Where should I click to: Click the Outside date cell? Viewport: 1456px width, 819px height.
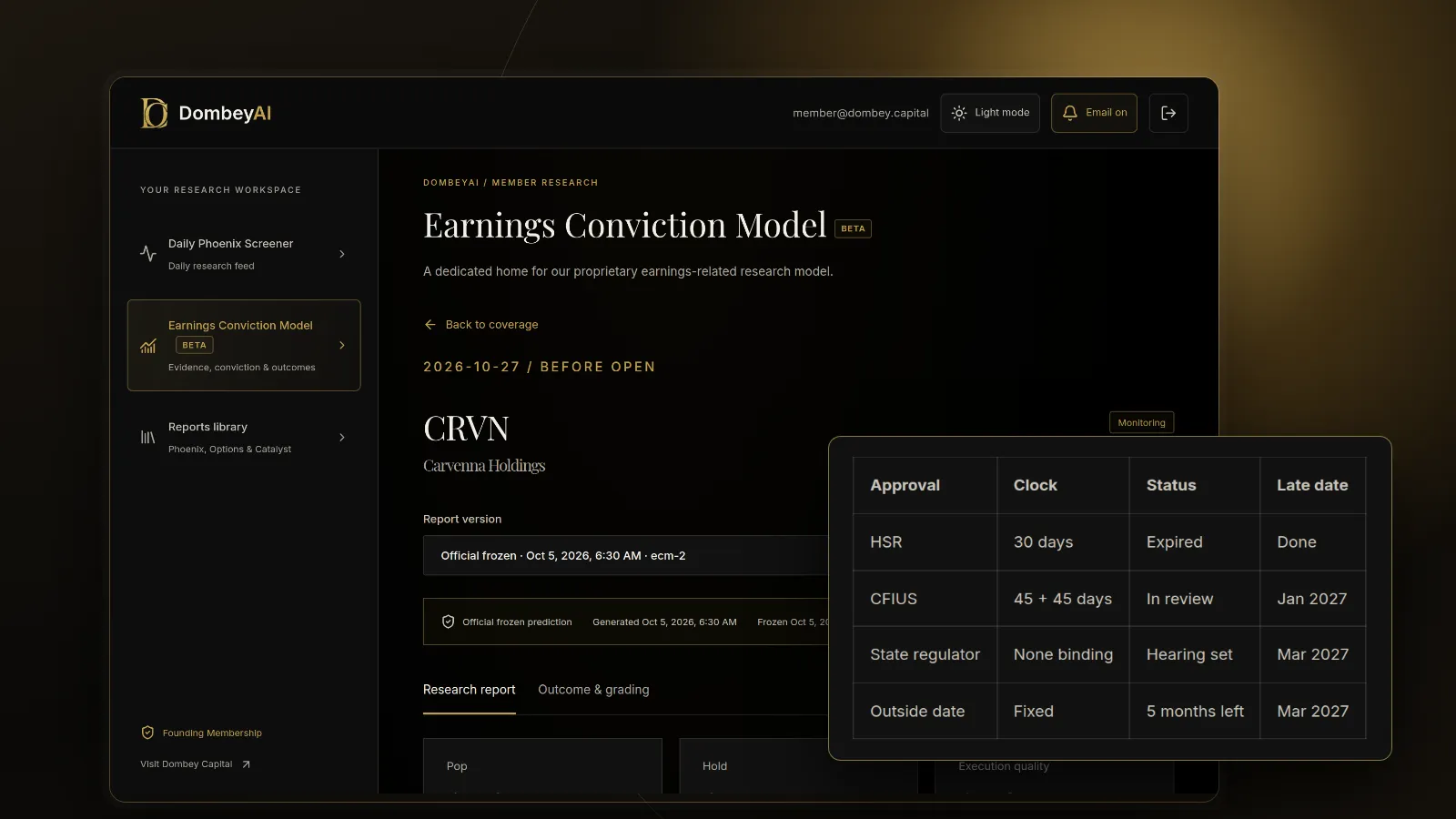[925, 711]
